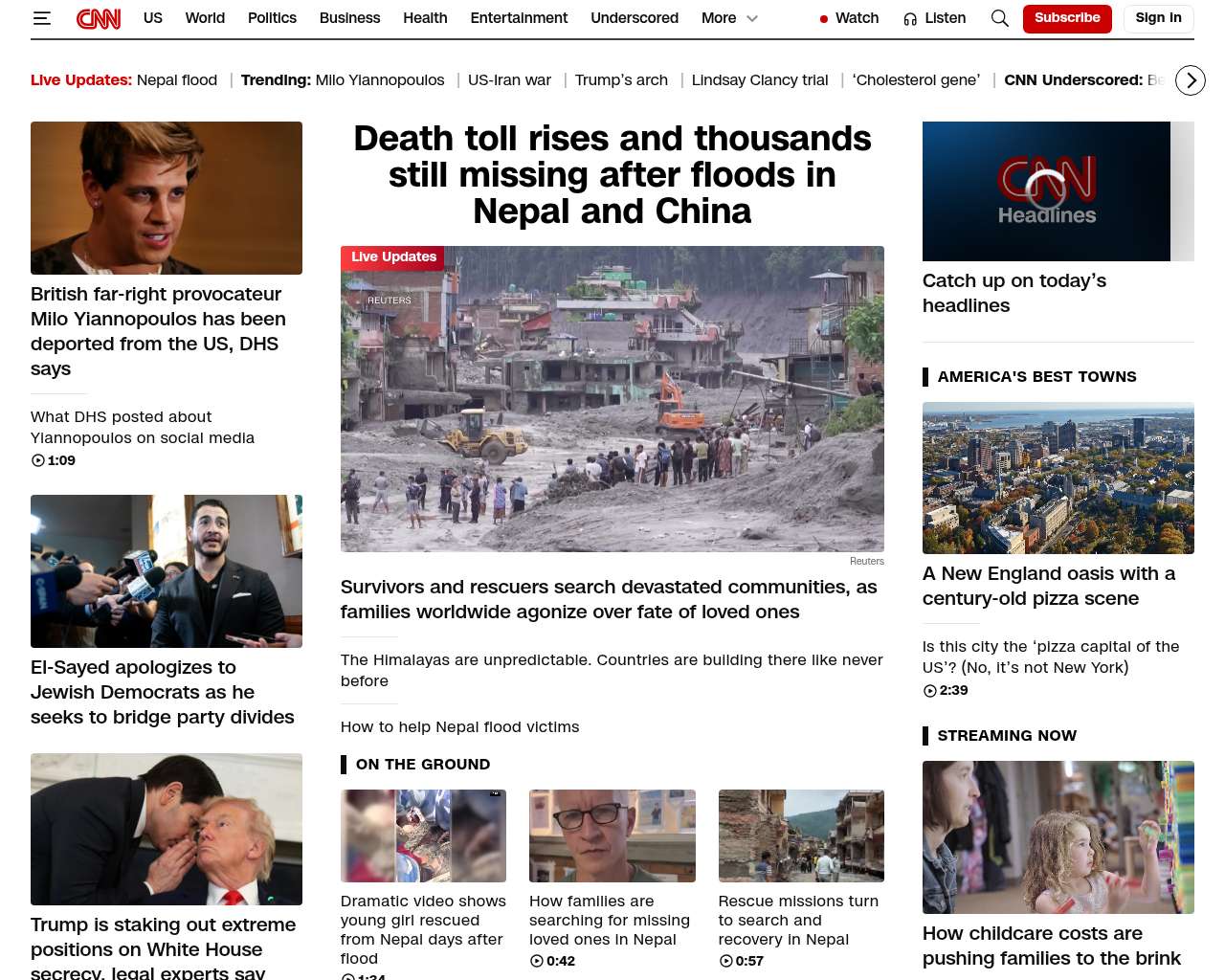Read Yiannopoulos deported from US headline

[x=158, y=331]
